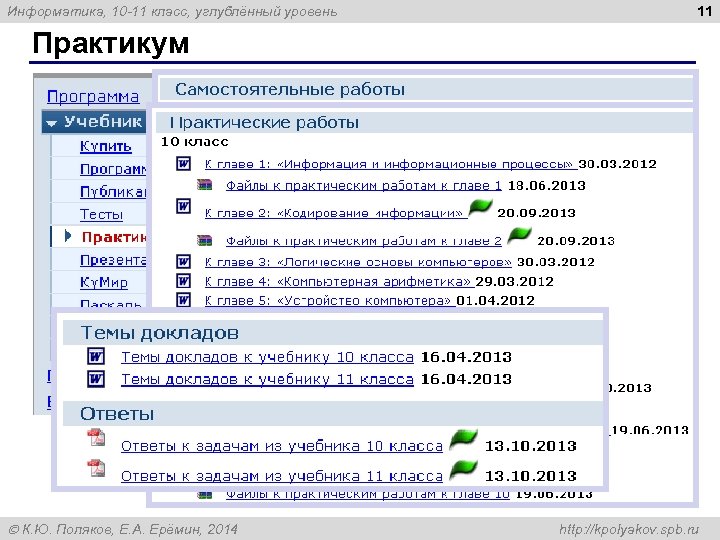
Task: Click green flag next to «Кодирование информации»
Action: [480, 208]
